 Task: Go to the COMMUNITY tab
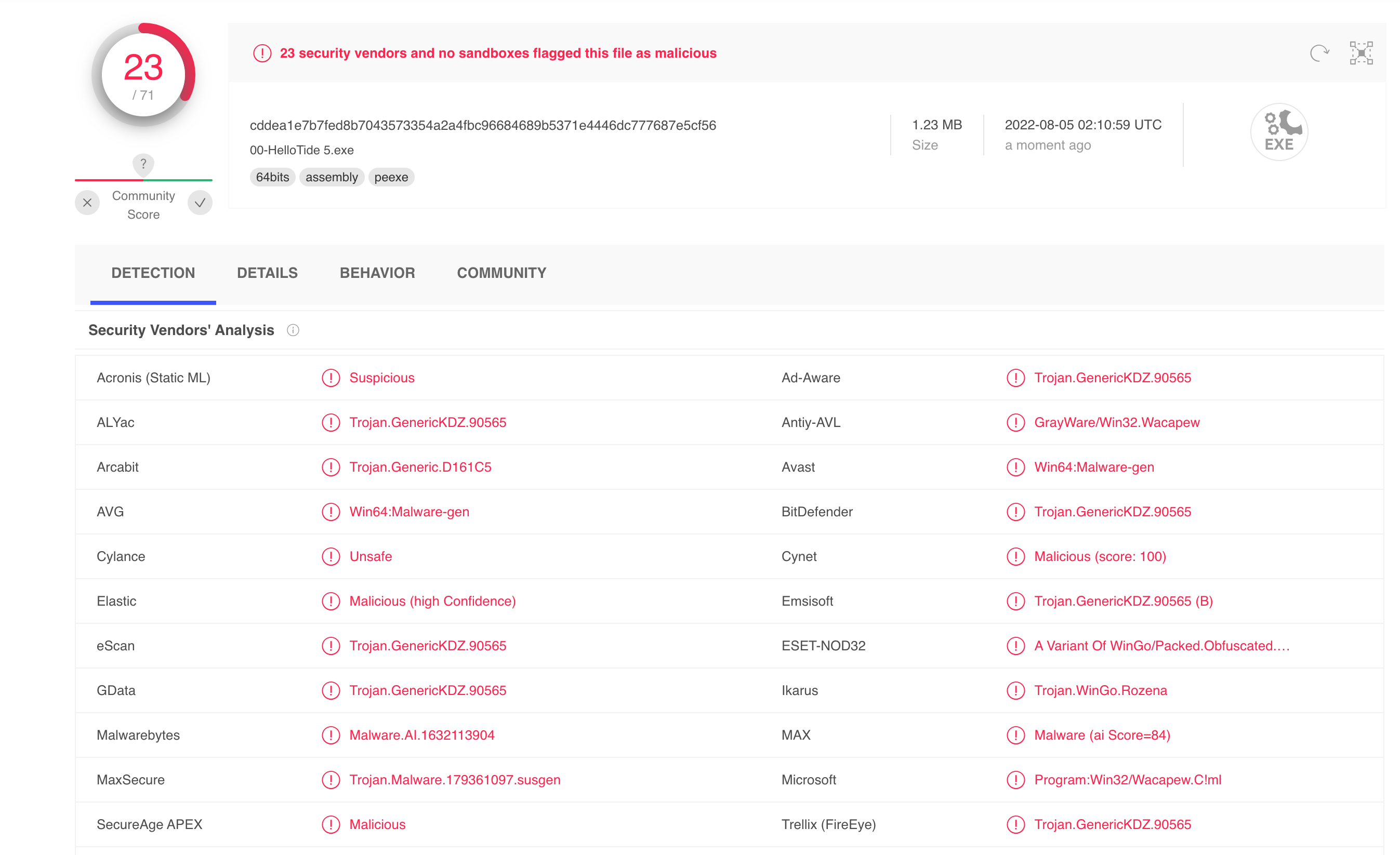(x=501, y=273)
